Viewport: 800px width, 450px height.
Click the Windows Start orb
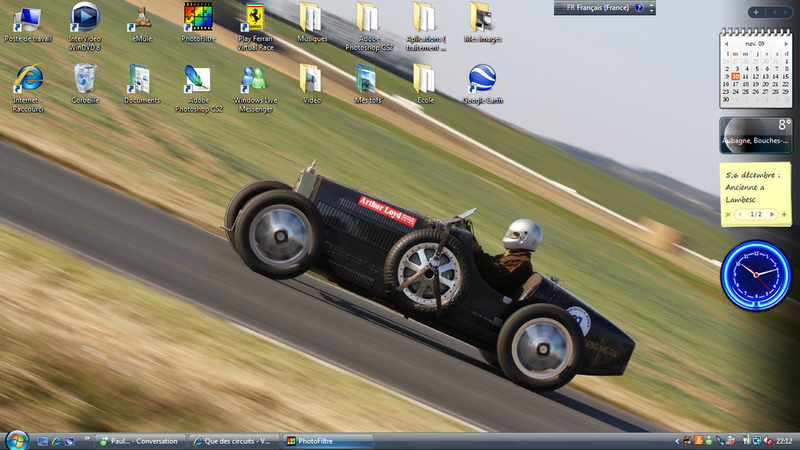(x=17, y=440)
